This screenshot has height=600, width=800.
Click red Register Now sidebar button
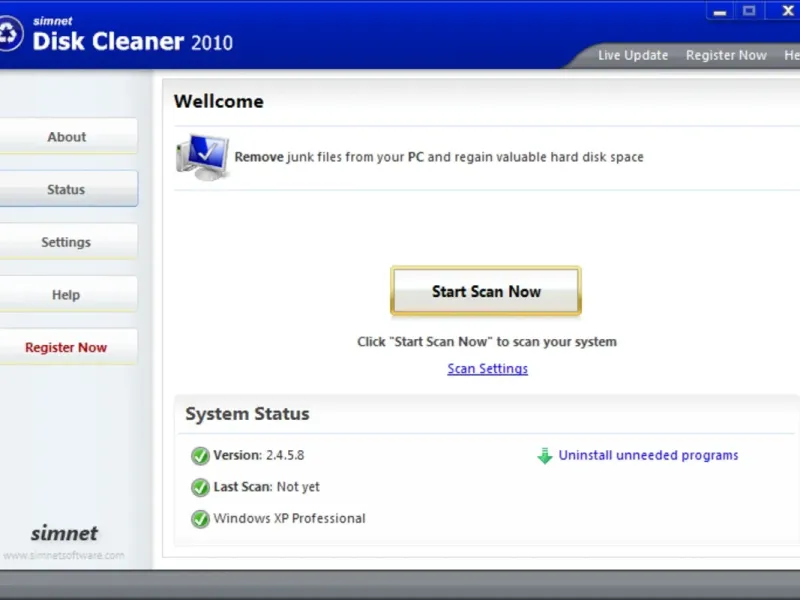67,347
